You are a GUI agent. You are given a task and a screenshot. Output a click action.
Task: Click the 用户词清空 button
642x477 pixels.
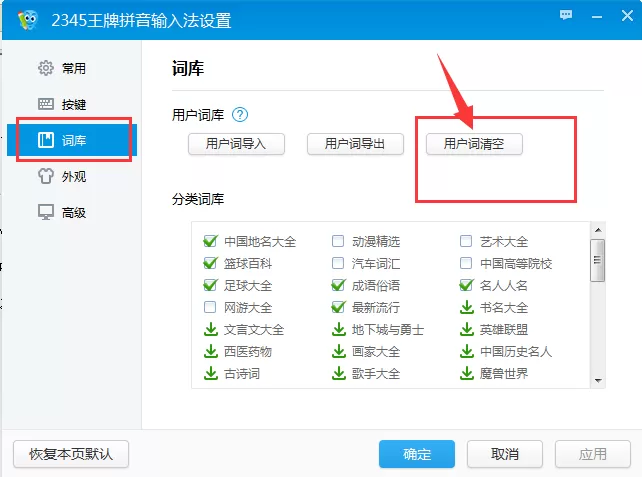tap(474, 144)
